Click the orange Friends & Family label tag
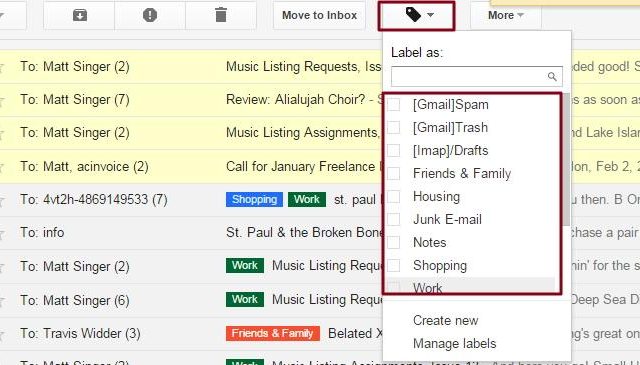 click(273, 333)
